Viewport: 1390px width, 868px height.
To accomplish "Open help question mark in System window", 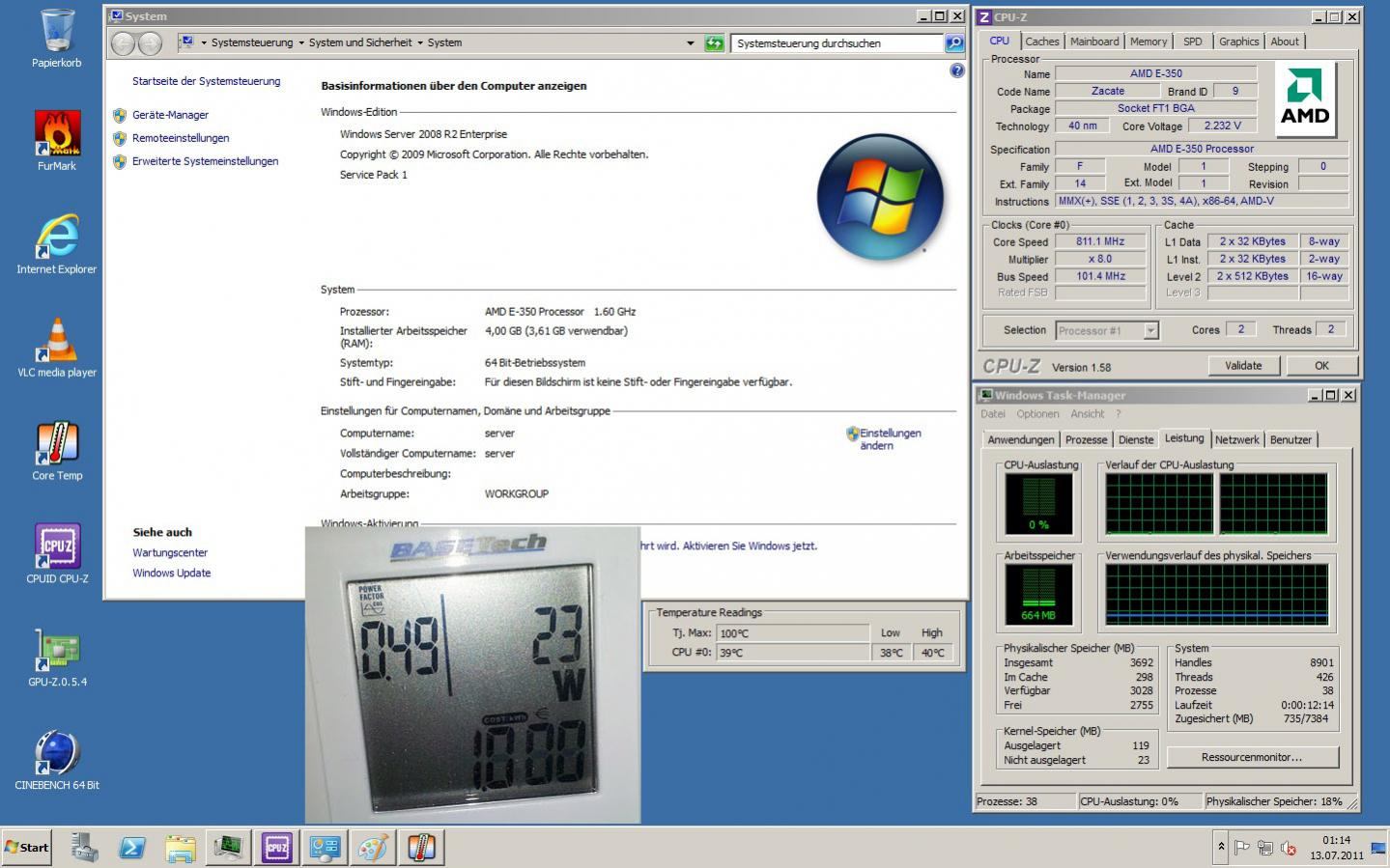I will point(957,70).
